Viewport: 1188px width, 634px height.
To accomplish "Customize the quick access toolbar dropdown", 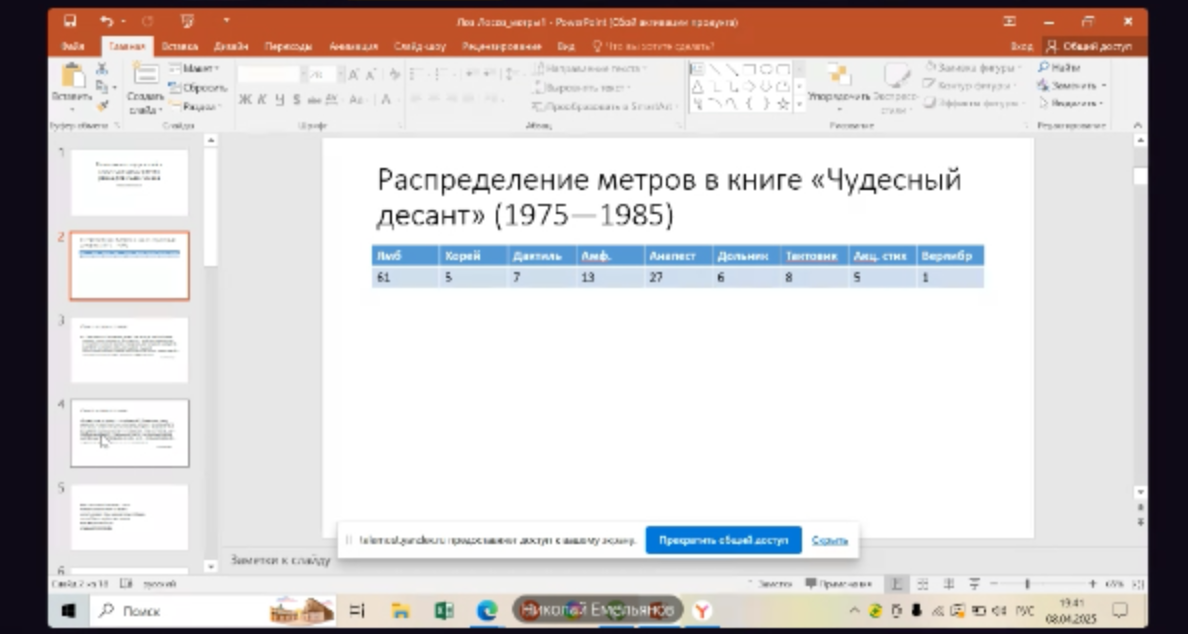I will point(226,21).
